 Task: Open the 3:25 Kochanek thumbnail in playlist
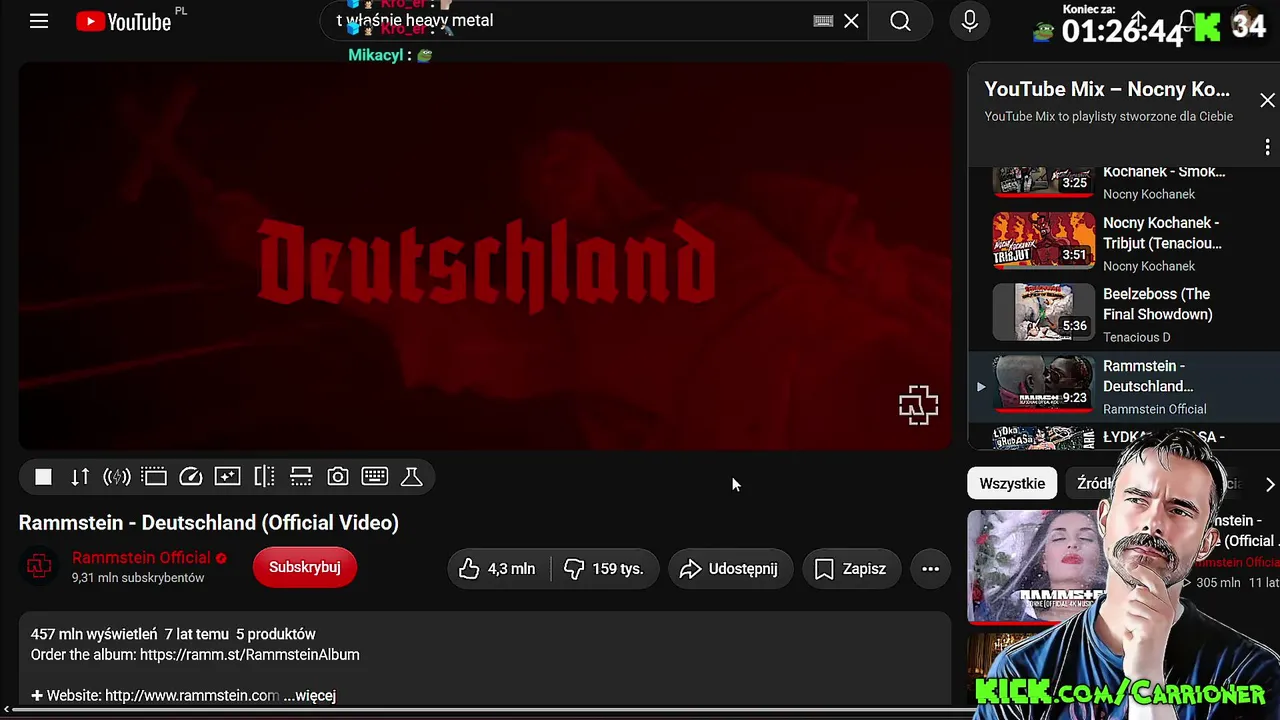tap(1043, 181)
